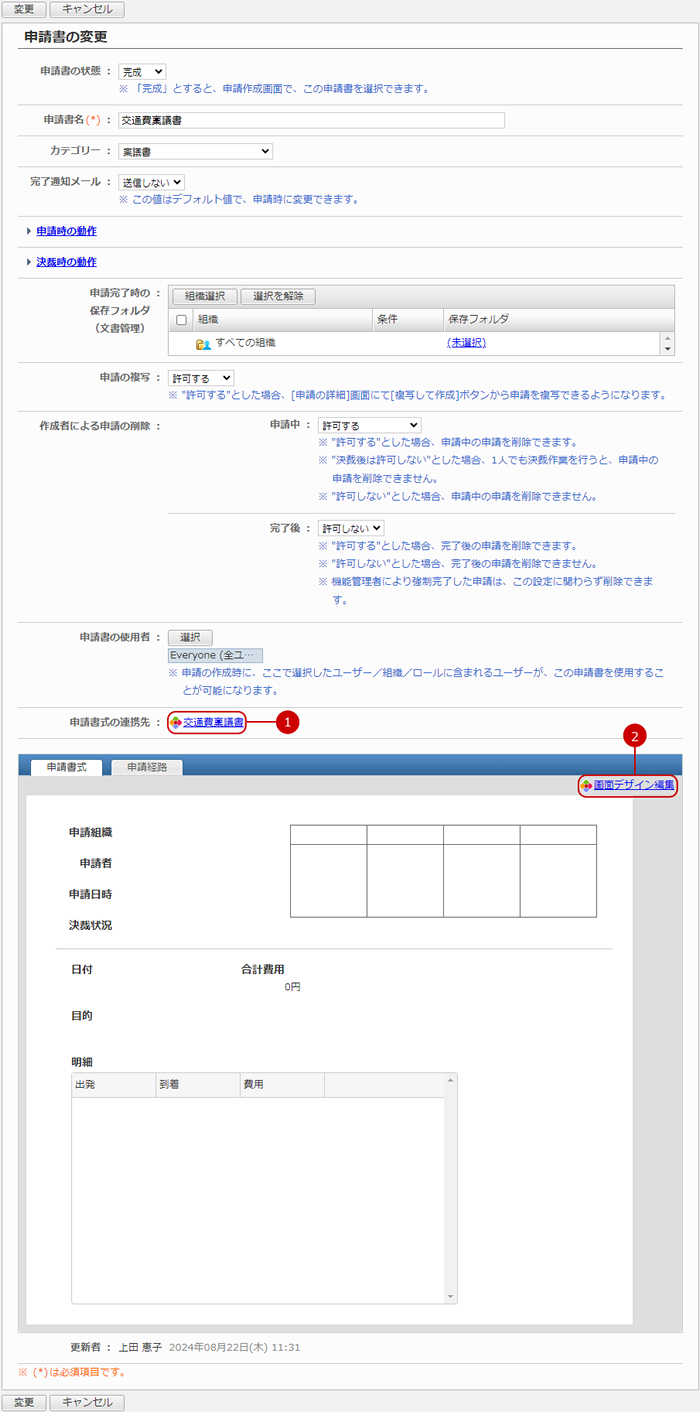This screenshot has width=700, height=1412.
Task: Click the 明細 table scrollbar down arrow
Action: click(451, 1297)
